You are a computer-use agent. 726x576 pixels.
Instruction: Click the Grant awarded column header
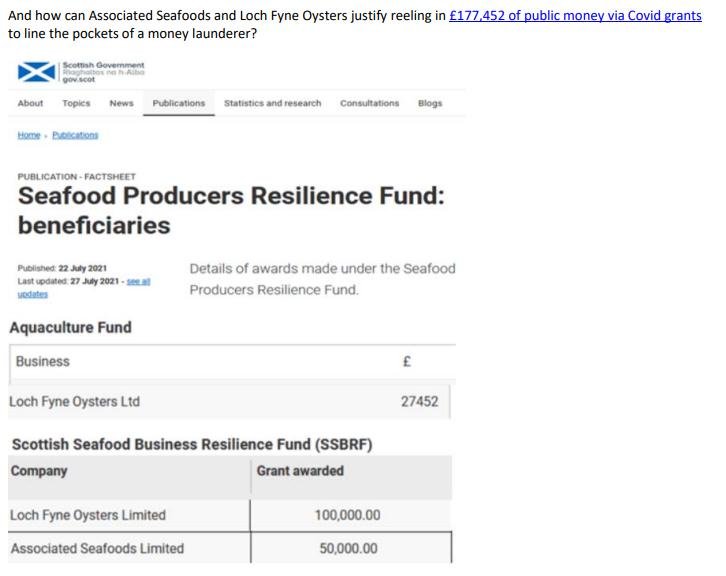point(300,471)
